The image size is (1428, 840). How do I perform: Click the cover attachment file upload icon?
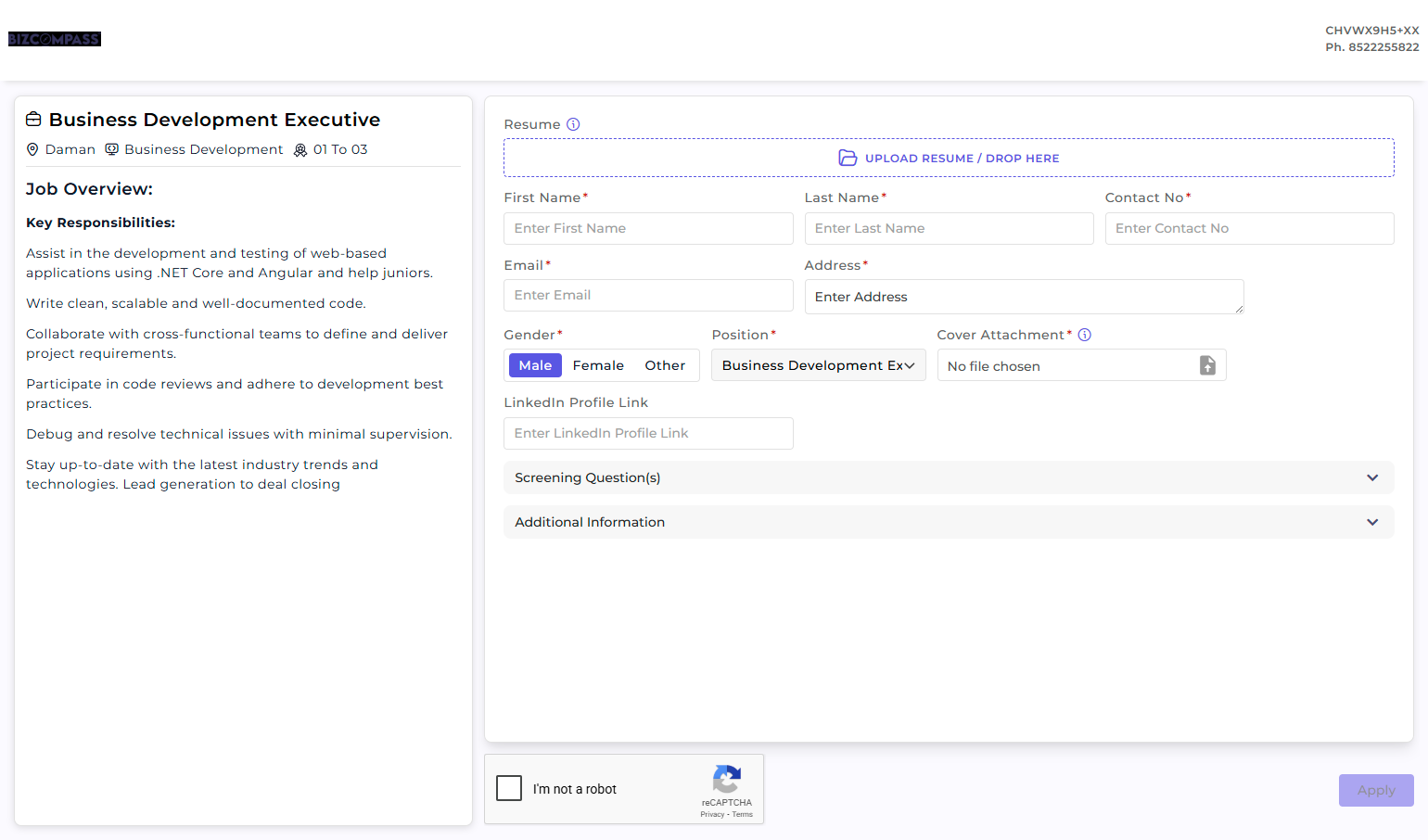coord(1207,365)
